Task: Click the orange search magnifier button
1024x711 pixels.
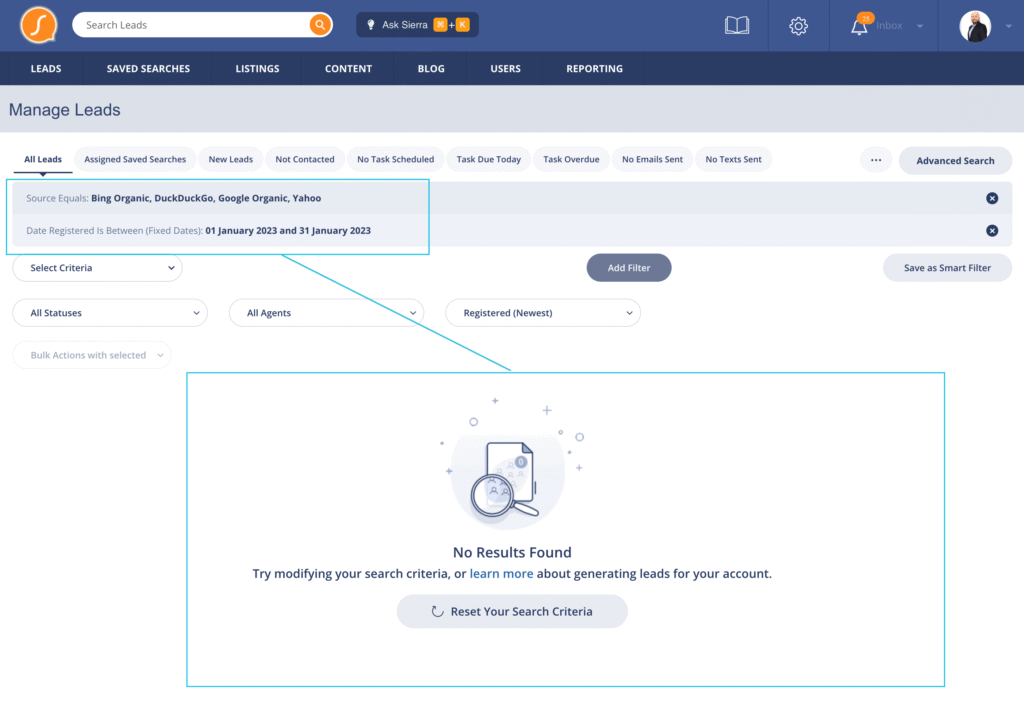Action: (x=320, y=25)
